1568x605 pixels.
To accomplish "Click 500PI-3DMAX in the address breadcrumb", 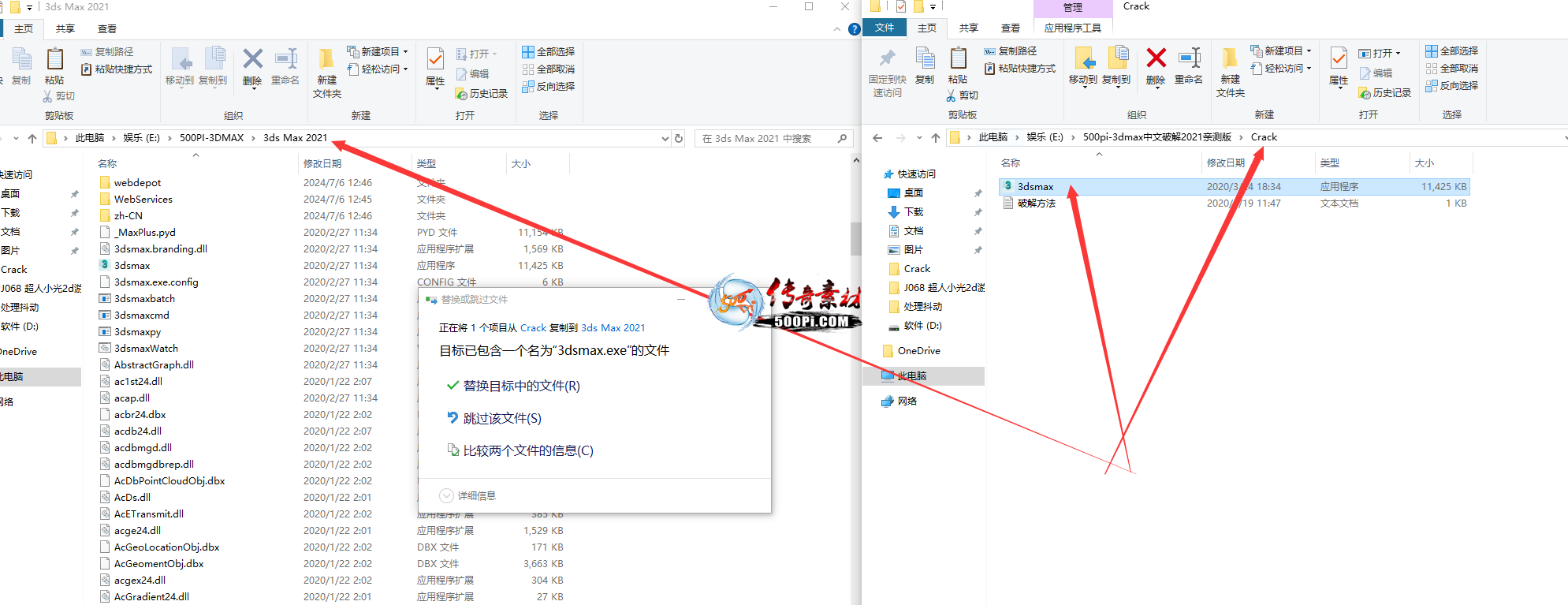I will (211, 137).
